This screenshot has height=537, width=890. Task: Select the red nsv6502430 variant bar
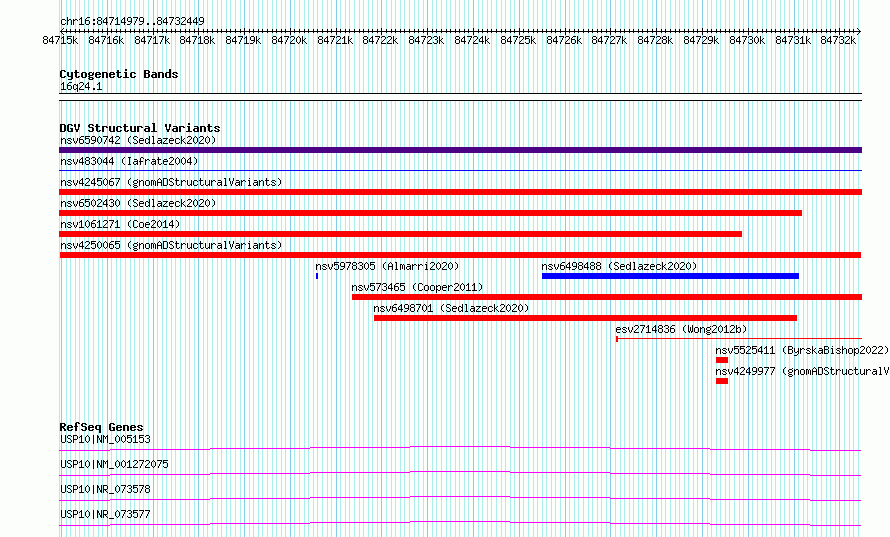430,213
